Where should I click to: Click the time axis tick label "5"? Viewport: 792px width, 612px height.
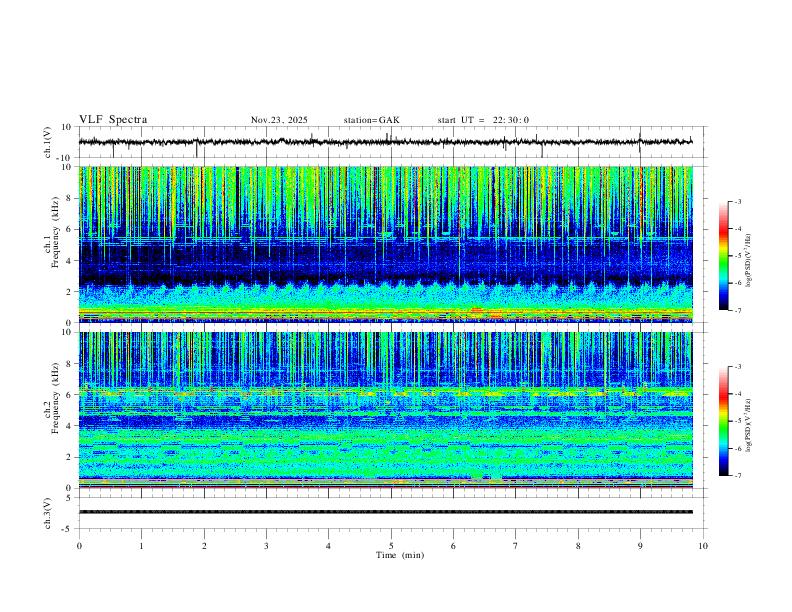click(391, 546)
